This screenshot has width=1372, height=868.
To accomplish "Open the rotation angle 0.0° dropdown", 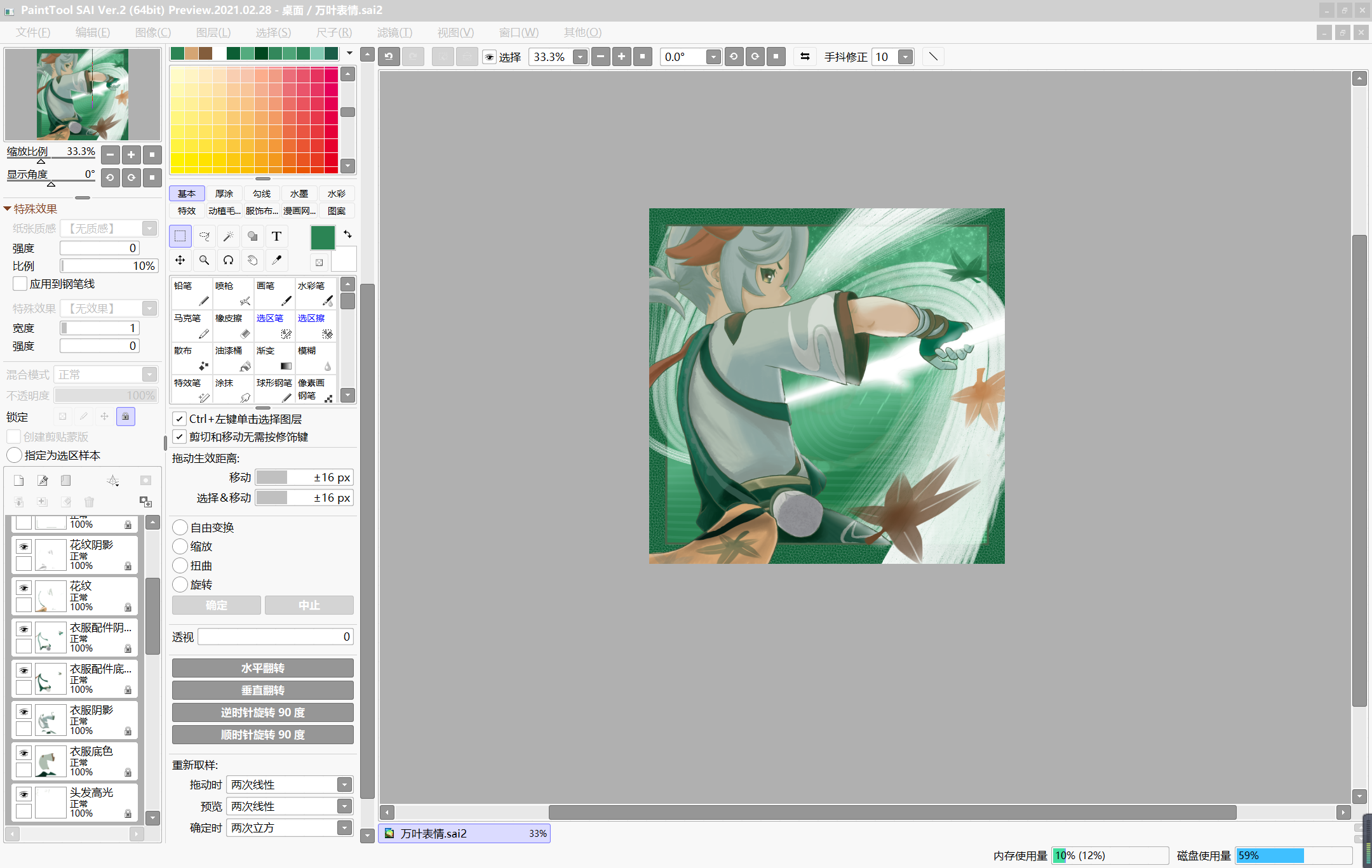I will pos(713,57).
